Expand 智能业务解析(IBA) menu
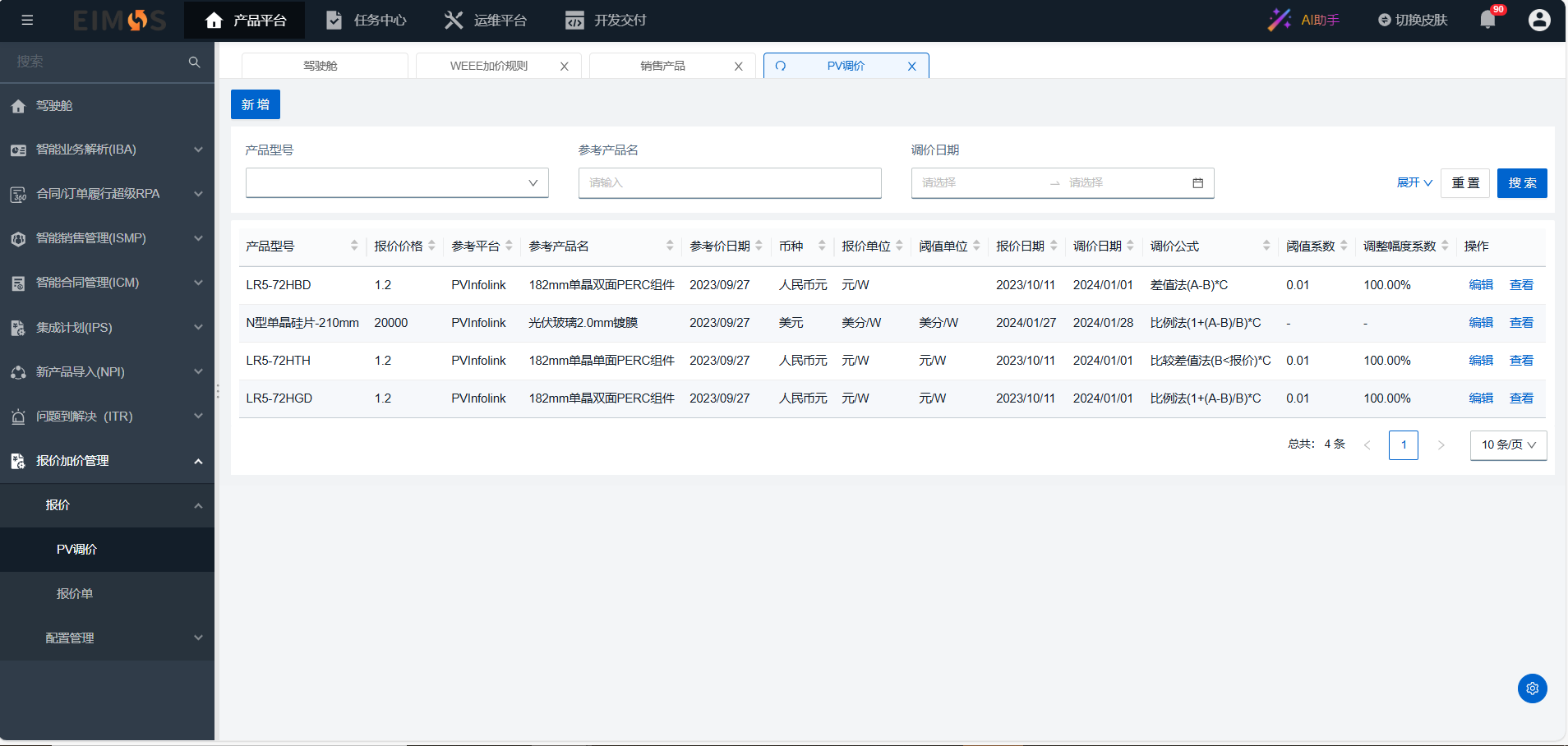The image size is (1568, 746). pos(107,150)
